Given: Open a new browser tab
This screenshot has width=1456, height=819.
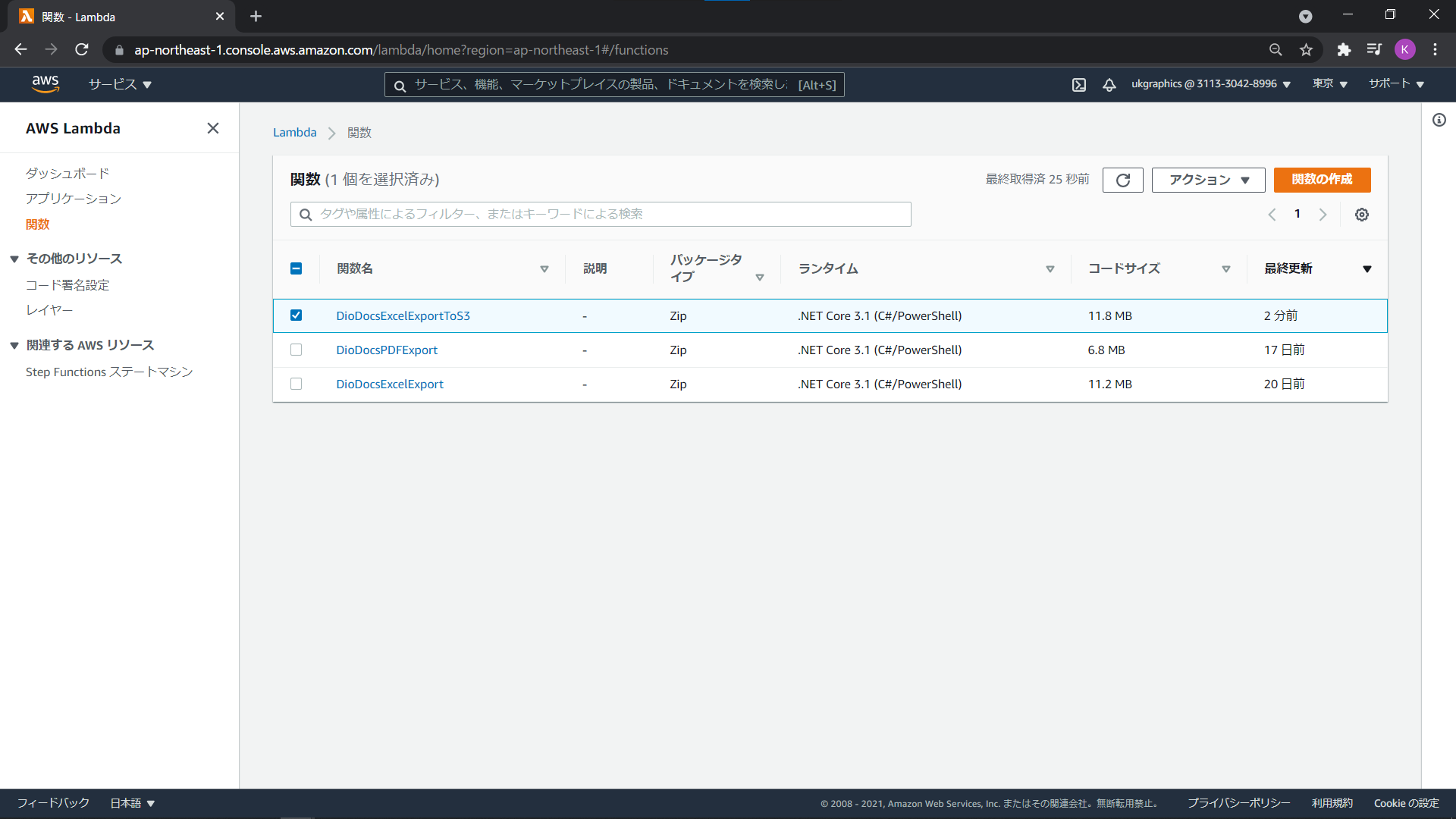Looking at the screenshot, I should pyautogui.click(x=256, y=16).
